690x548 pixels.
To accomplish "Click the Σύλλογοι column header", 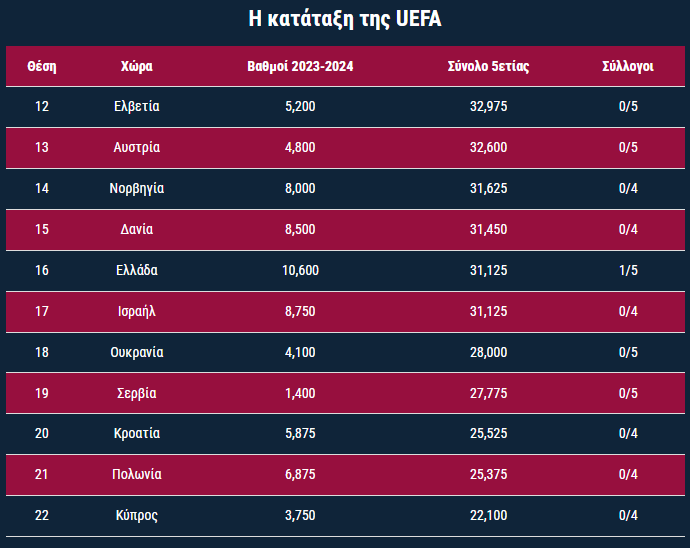I will 628,66.
